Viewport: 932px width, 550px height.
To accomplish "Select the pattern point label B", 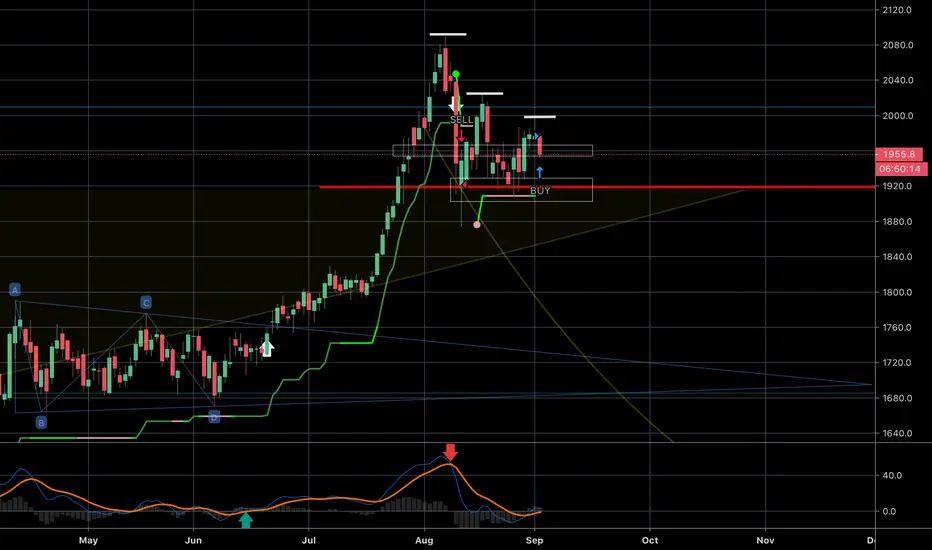I will click(41, 423).
